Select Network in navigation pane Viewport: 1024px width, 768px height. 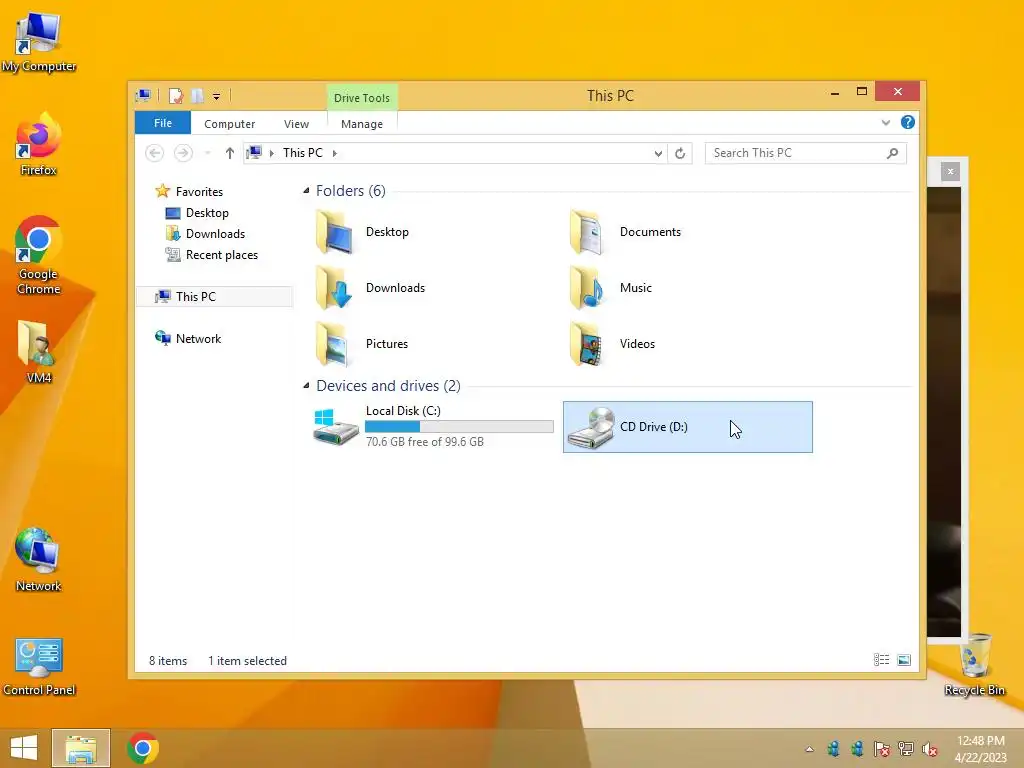[x=198, y=338]
